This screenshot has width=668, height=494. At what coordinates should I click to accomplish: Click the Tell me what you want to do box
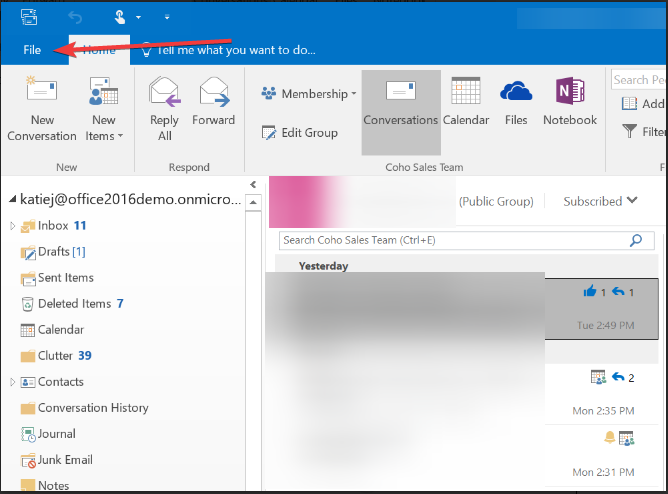coord(230,50)
